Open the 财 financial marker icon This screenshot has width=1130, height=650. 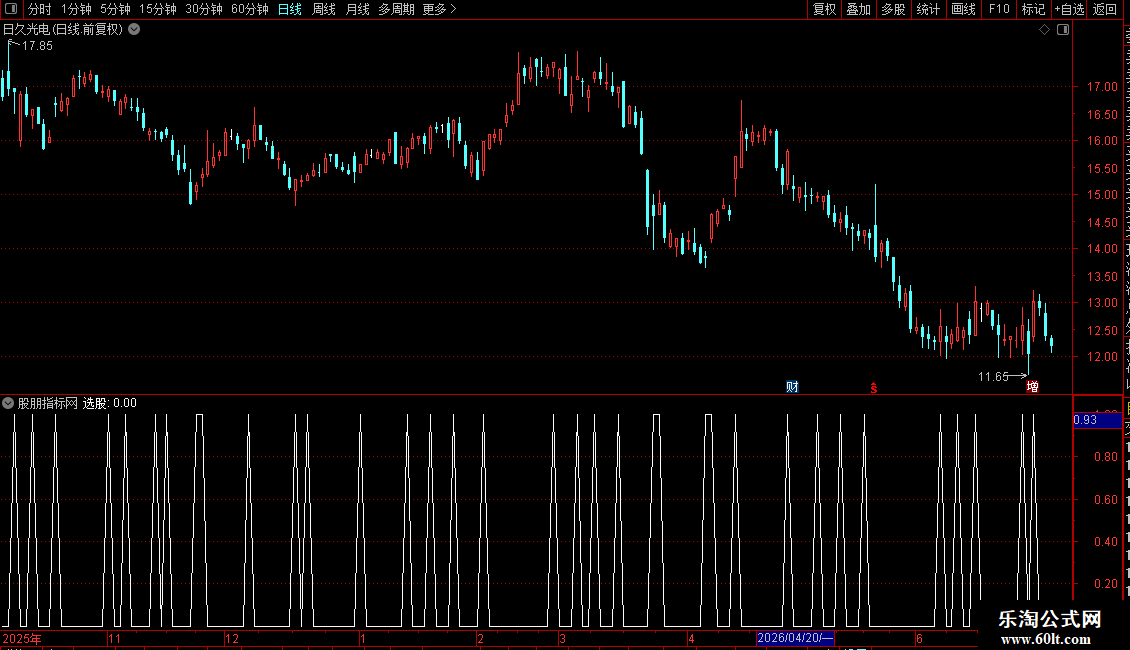coord(792,387)
